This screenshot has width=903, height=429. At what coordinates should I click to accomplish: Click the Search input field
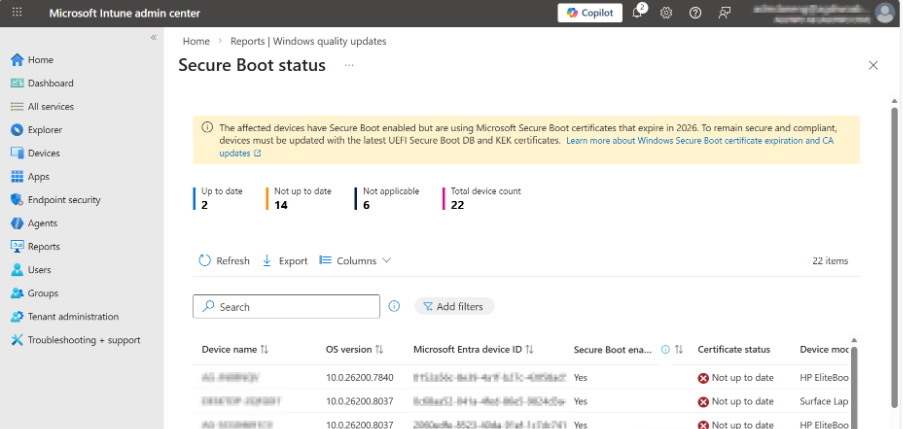click(x=286, y=307)
